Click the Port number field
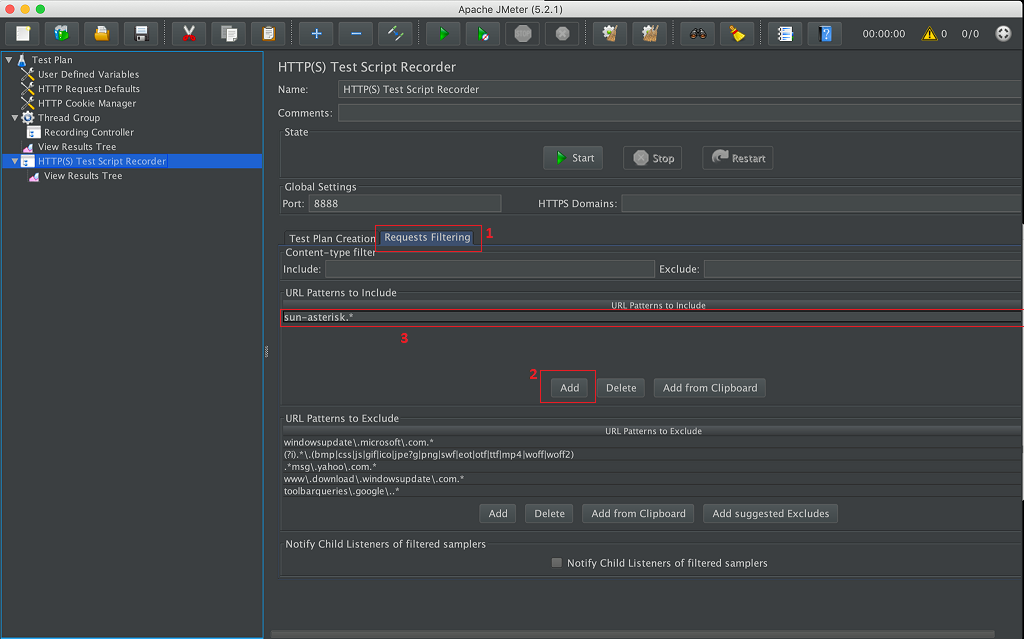1024x639 pixels. pos(404,203)
